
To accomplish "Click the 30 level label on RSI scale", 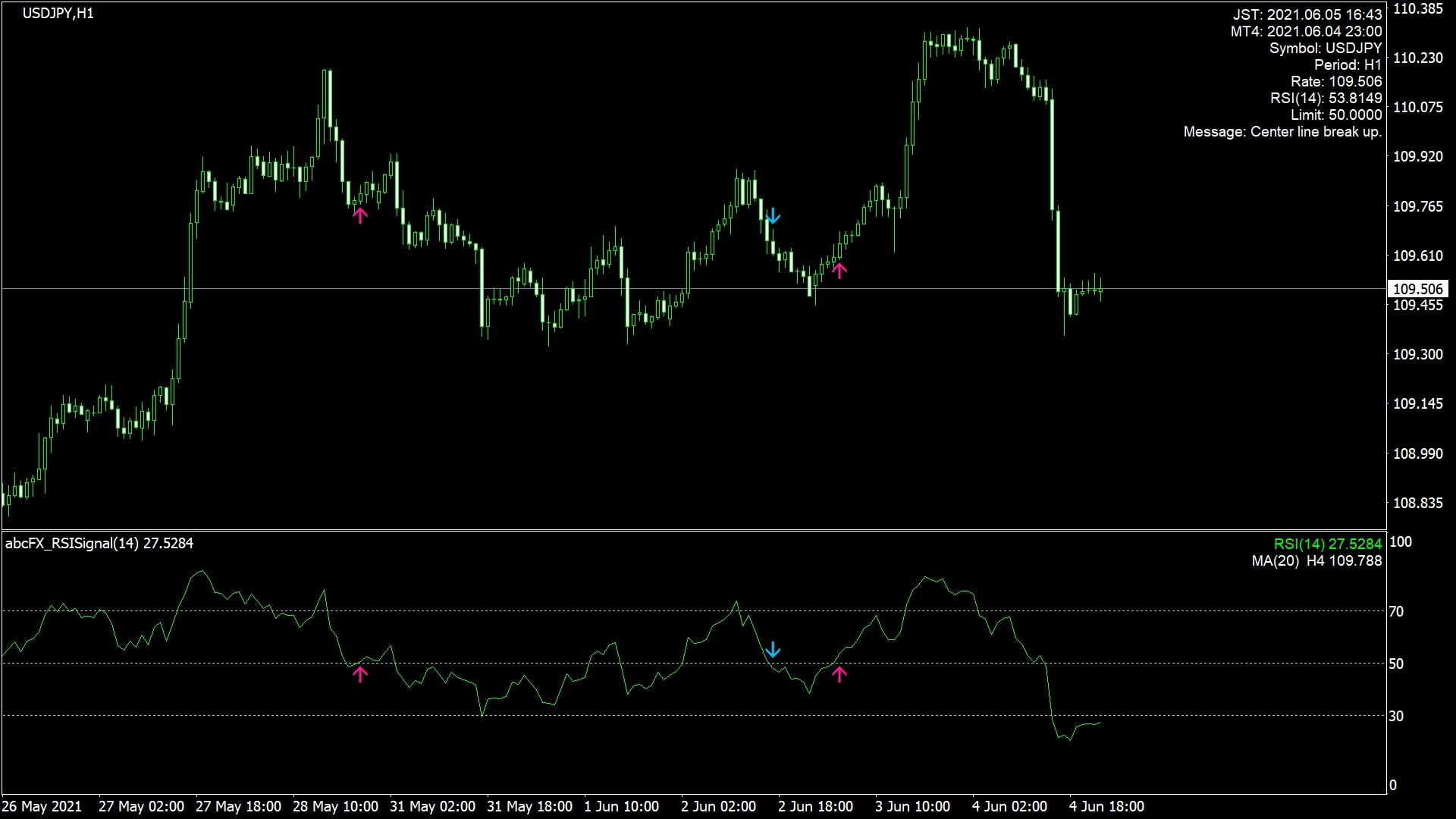I will click(1396, 716).
